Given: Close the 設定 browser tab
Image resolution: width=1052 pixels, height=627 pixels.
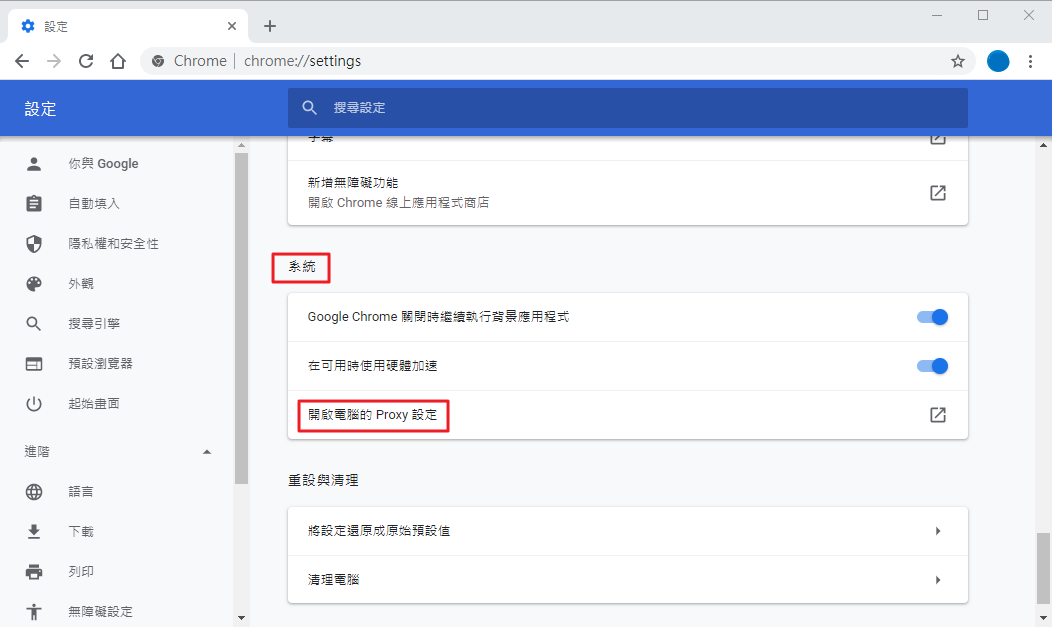Looking at the screenshot, I should click(231, 26).
